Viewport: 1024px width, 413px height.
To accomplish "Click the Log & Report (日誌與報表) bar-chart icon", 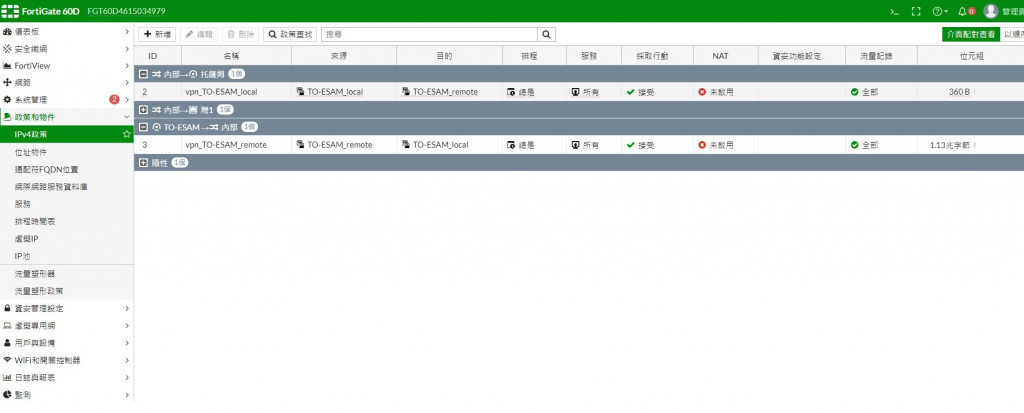I will click(7, 377).
